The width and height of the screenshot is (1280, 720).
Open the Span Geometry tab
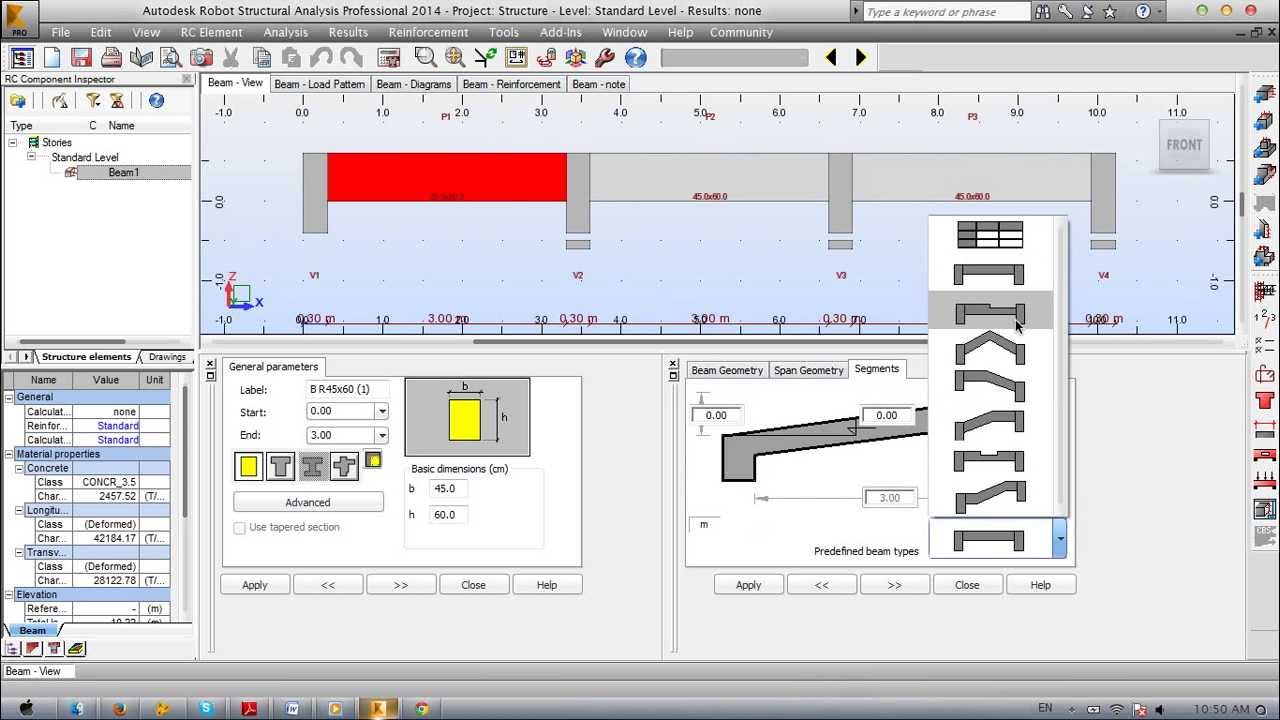pyautogui.click(x=808, y=370)
